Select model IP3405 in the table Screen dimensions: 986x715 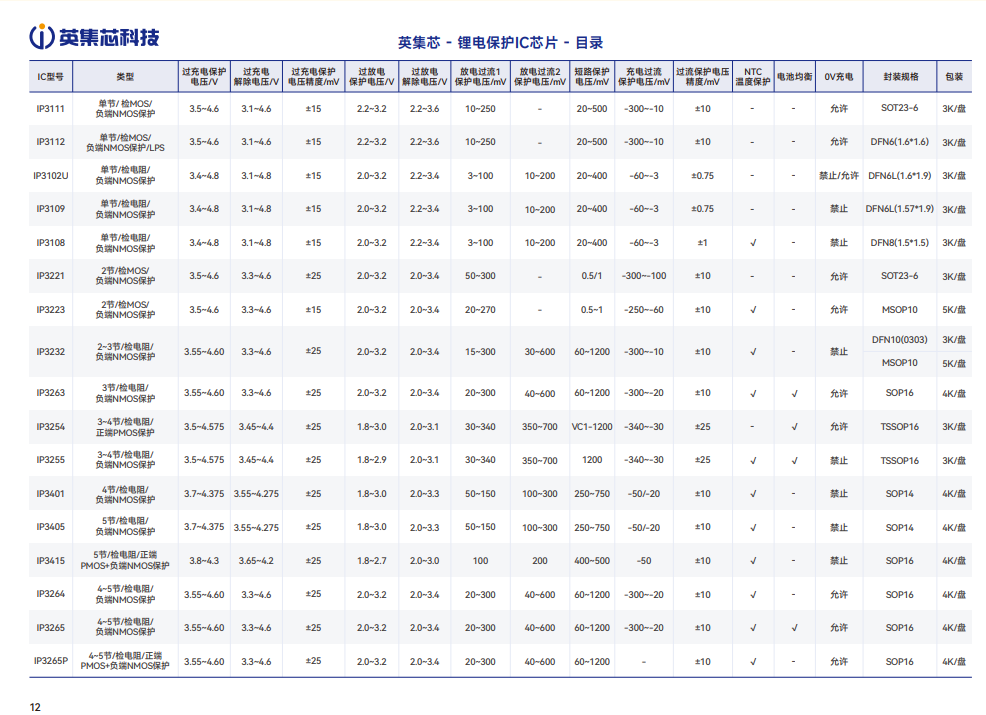pyautogui.click(x=50, y=527)
